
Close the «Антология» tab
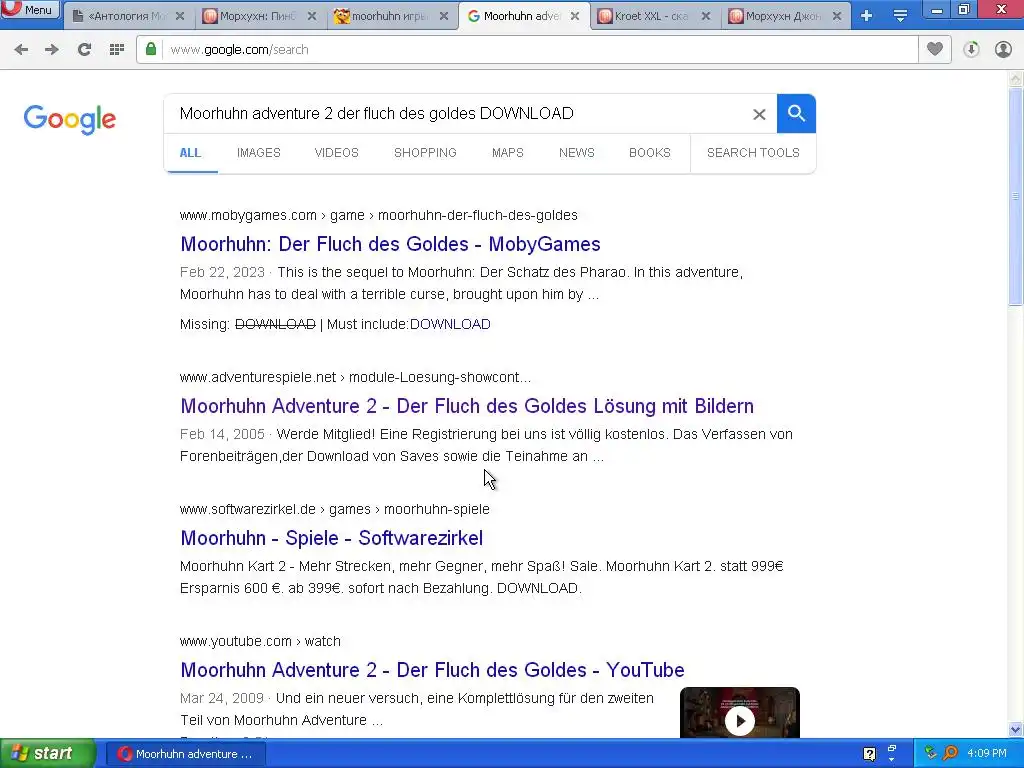click(x=180, y=16)
